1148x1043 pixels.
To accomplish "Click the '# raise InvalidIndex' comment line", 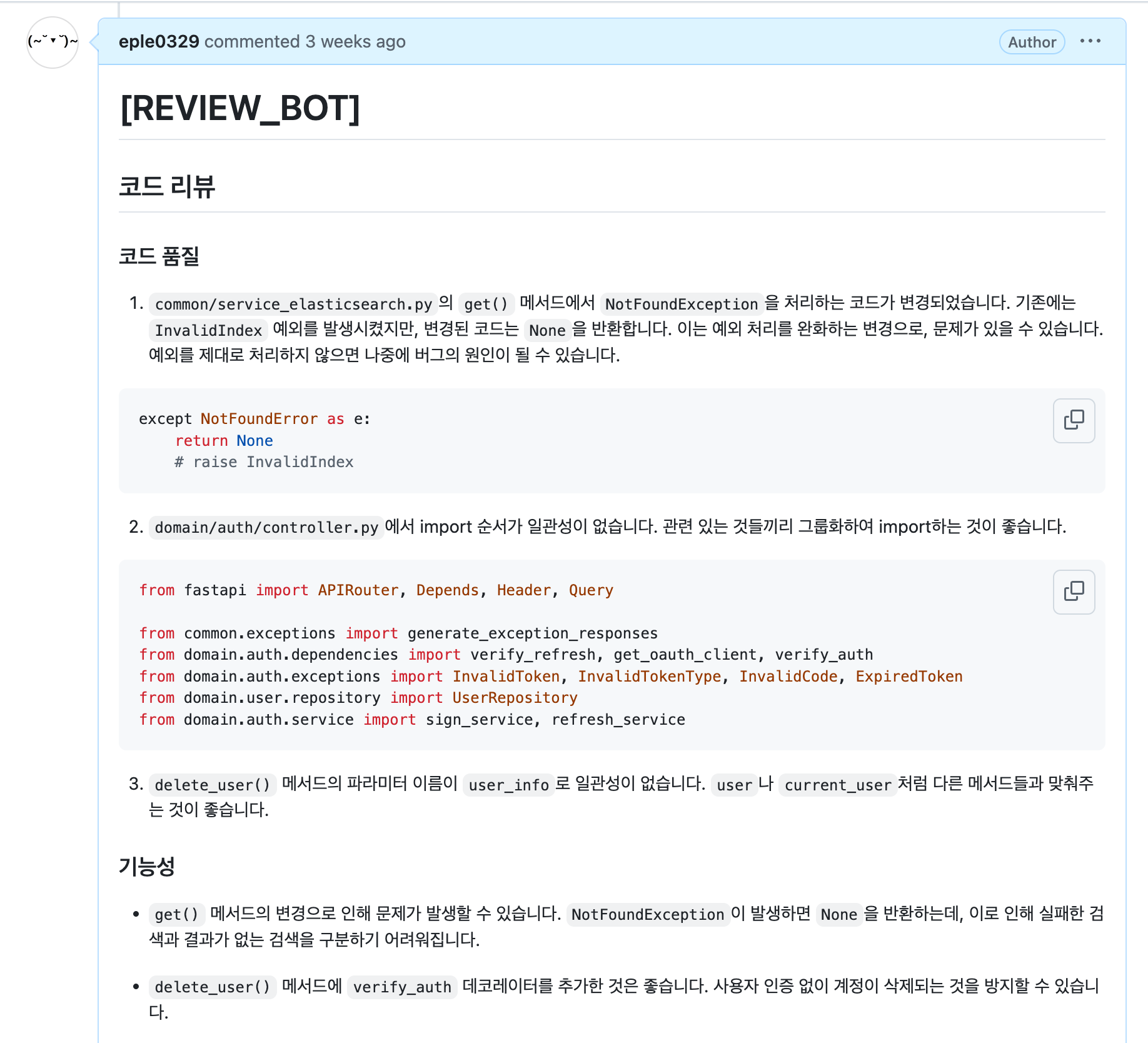I will tap(264, 461).
